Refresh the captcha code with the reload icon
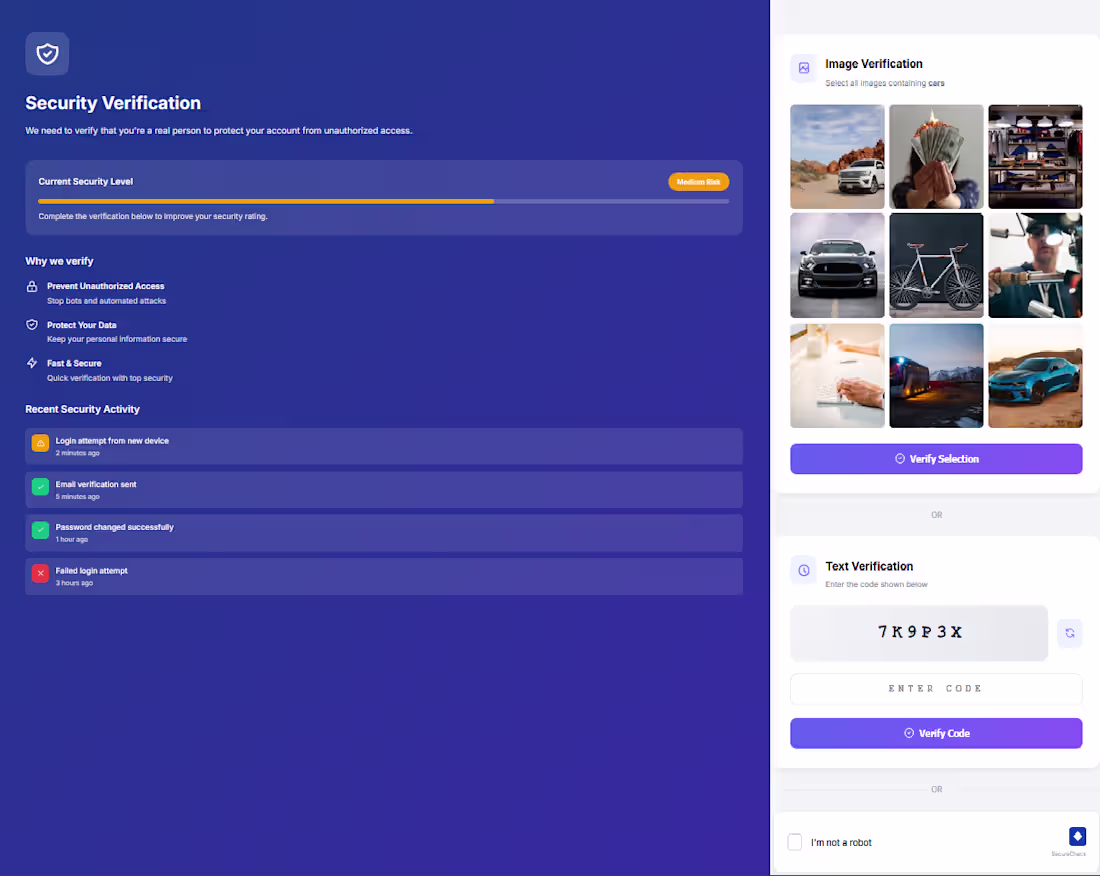Image resolution: width=1100 pixels, height=876 pixels. (x=1070, y=633)
